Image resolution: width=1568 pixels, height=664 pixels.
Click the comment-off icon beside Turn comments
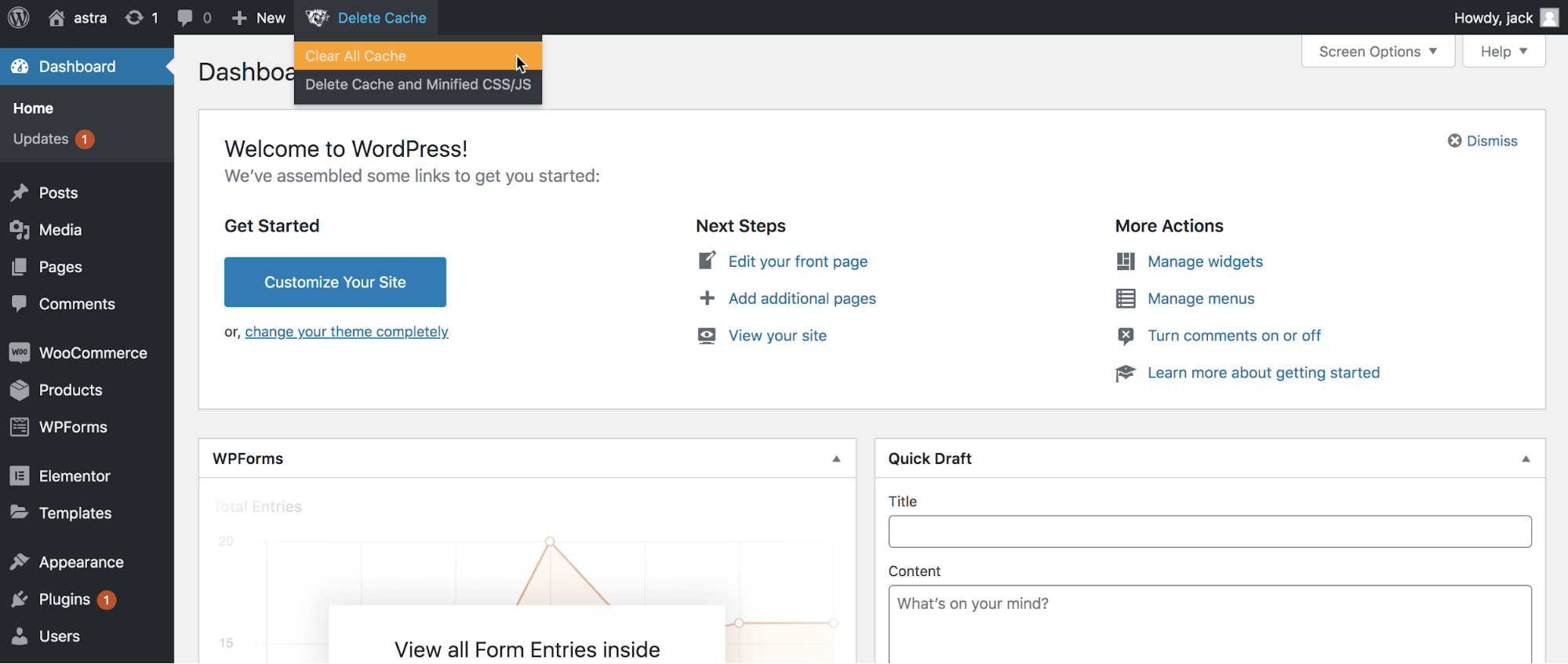[x=1126, y=336]
